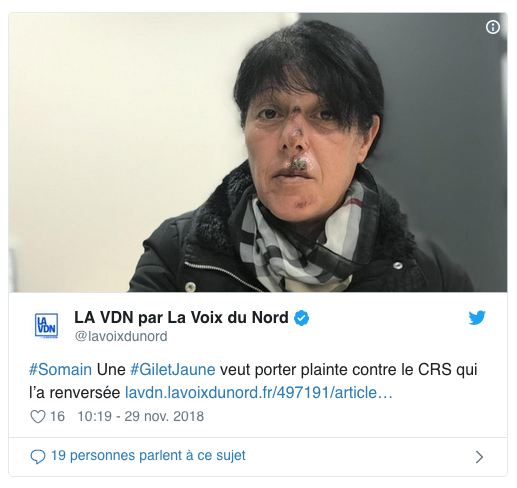
Task: Click the Twitter bird logo
Action: point(477,318)
